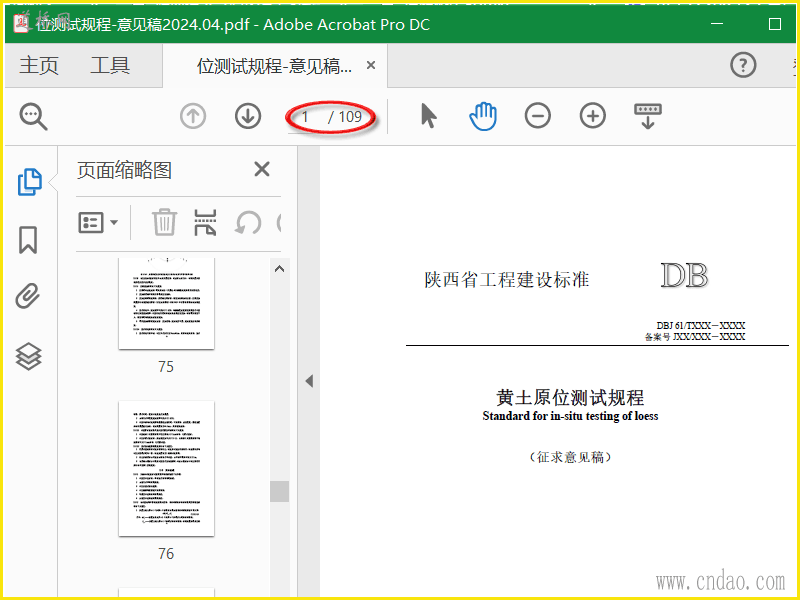Go to previous page arrow
This screenshot has height=600, width=800.
(193, 116)
